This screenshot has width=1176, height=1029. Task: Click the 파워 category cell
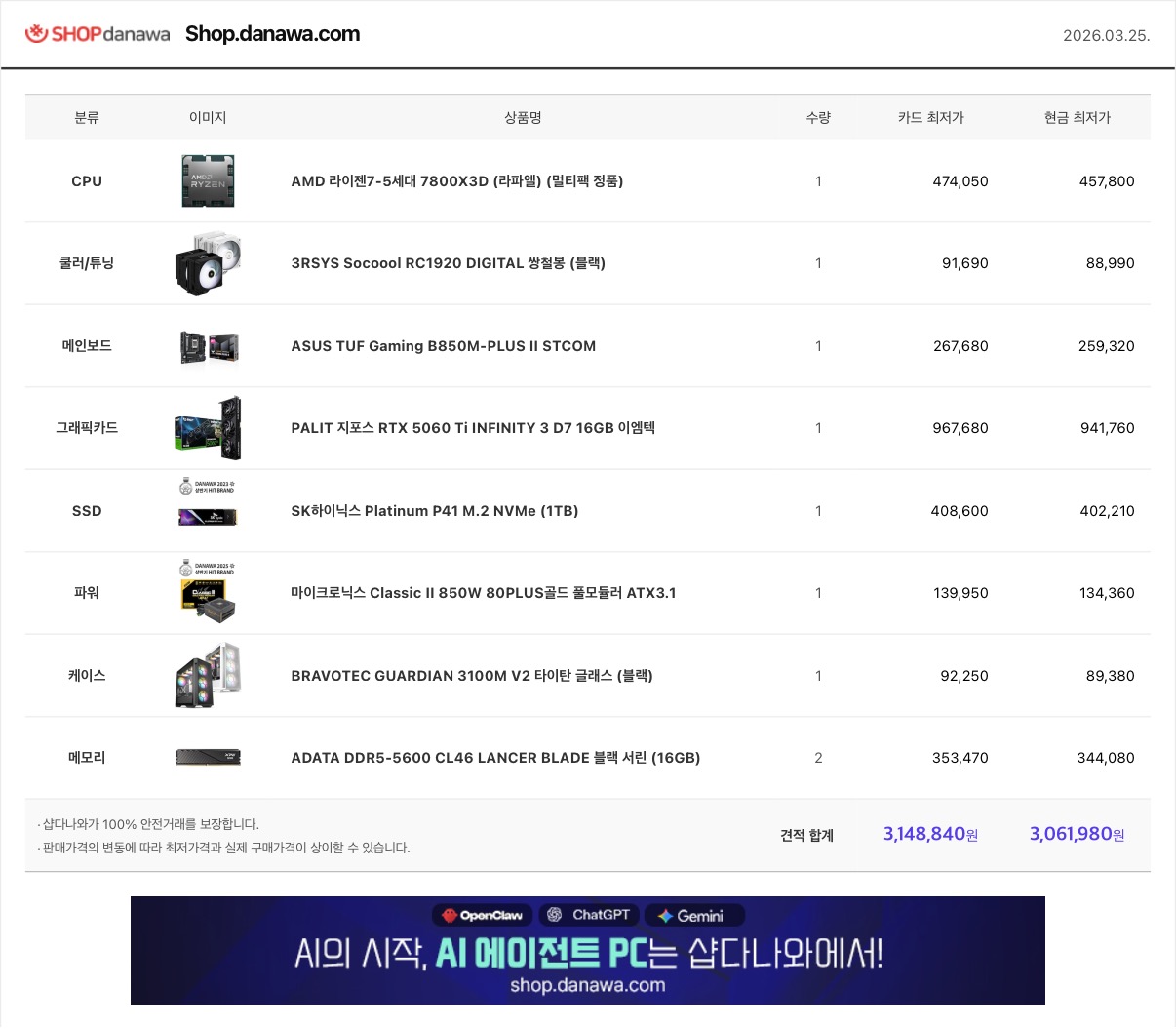[87, 593]
